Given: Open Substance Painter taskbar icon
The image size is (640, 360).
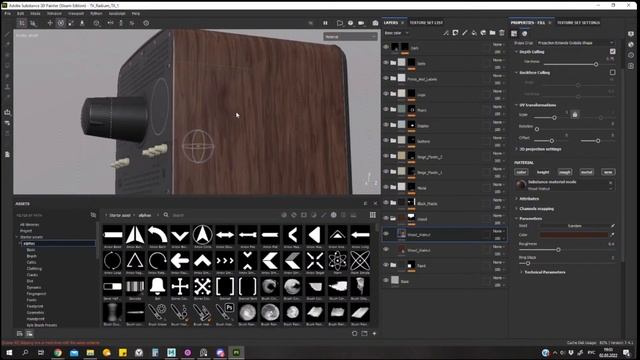Looking at the screenshot, I should tap(236, 352).
